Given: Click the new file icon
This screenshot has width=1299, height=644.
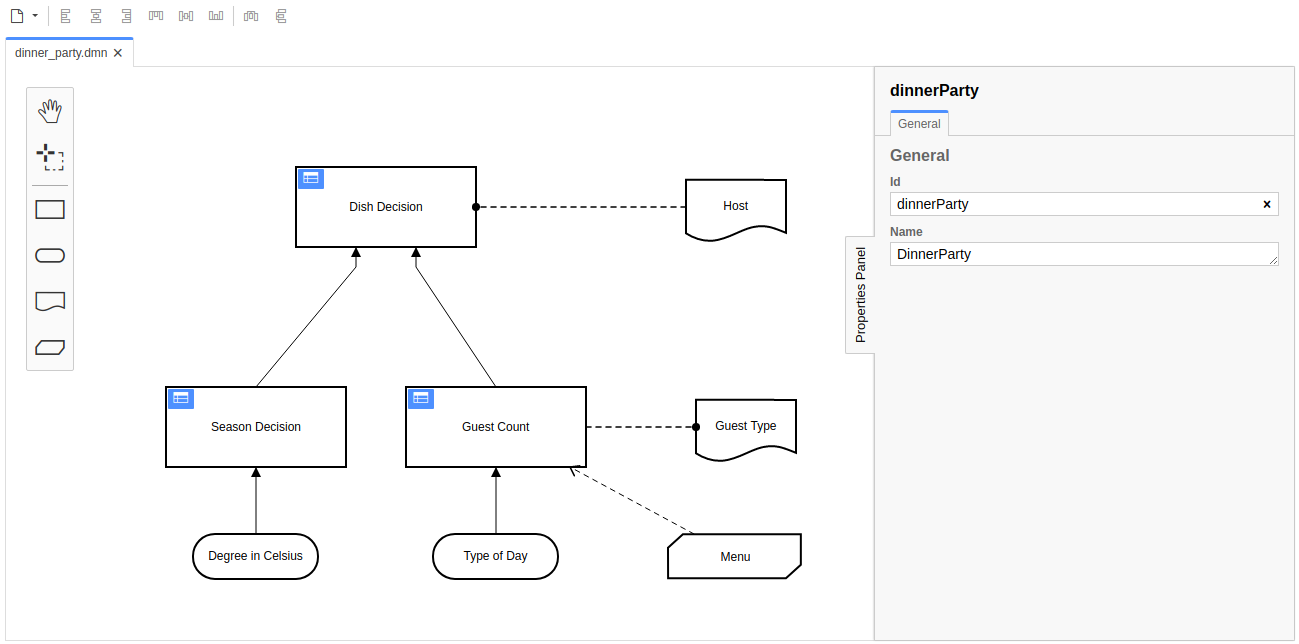Looking at the screenshot, I should (17, 16).
